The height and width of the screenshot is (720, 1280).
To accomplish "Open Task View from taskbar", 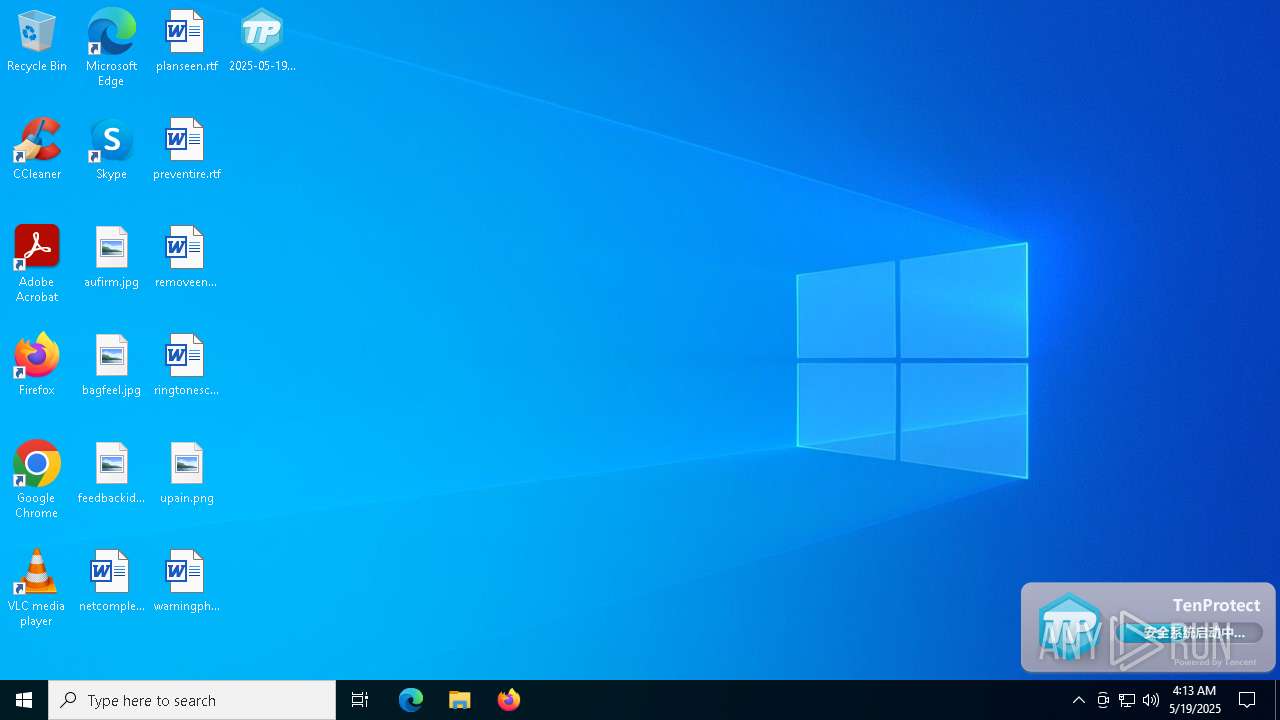I will pyautogui.click(x=360, y=700).
